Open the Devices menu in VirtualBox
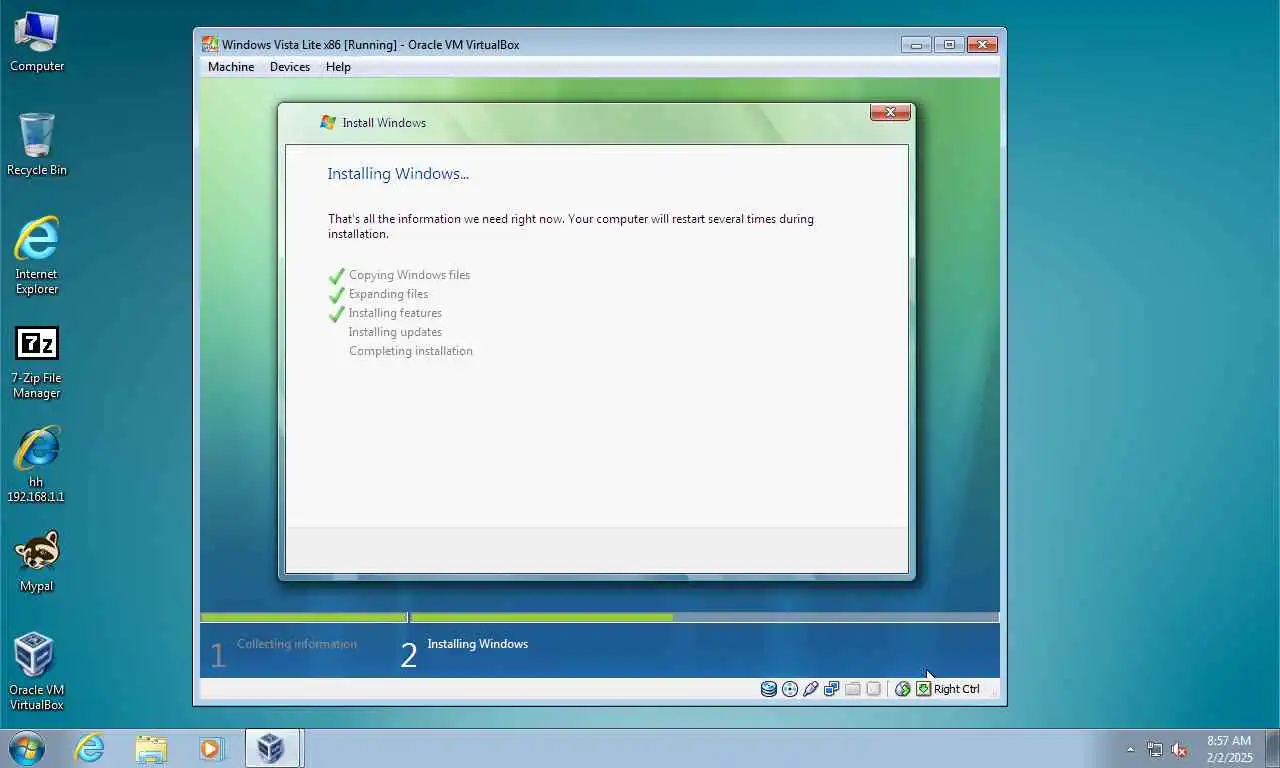The image size is (1280, 768). click(x=290, y=67)
